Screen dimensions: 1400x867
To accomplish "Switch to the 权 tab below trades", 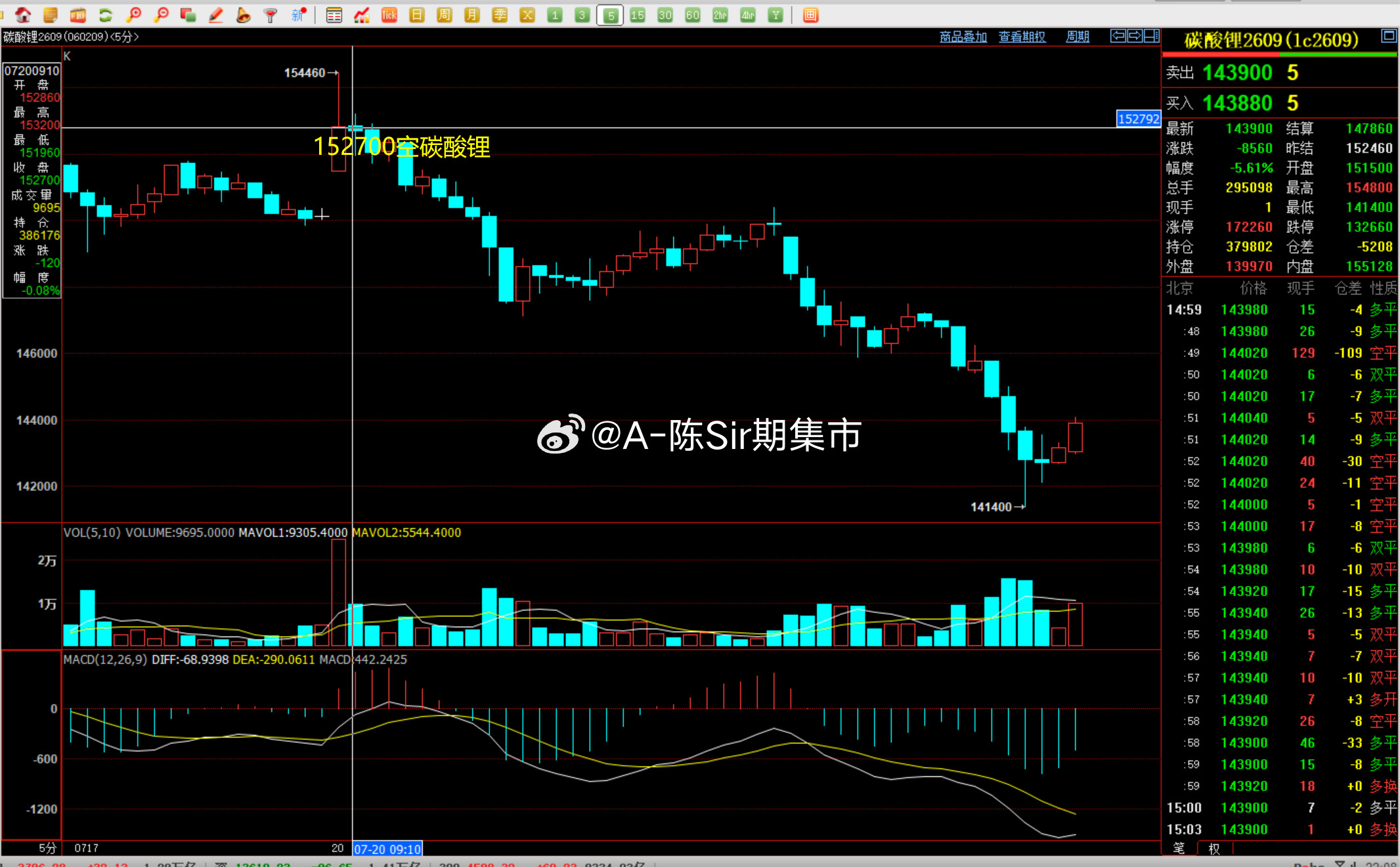I will 1214,848.
